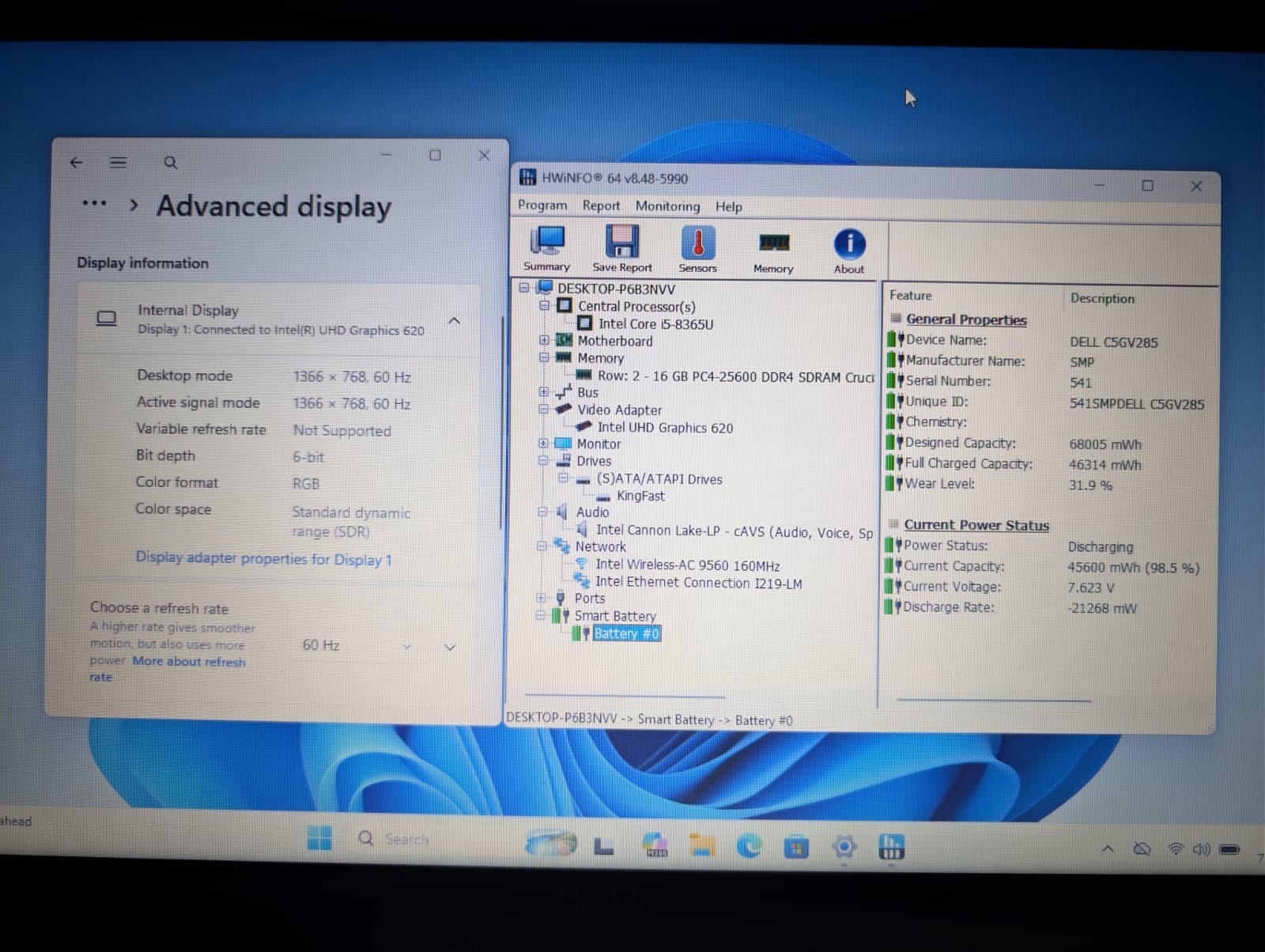The height and width of the screenshot is (952, 1265).
Task: Select Intel Ethernet Connection I219-LM entry
Action: coord(698,583)
